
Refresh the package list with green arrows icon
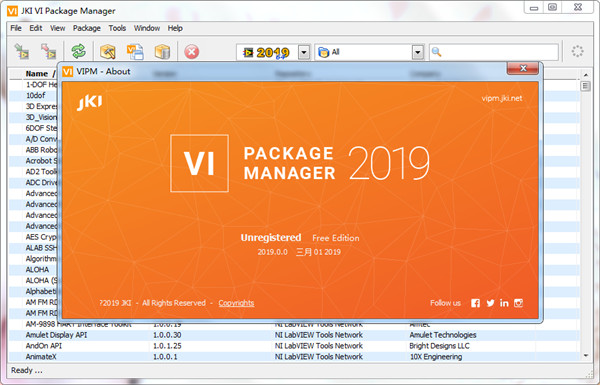point(78,51)
